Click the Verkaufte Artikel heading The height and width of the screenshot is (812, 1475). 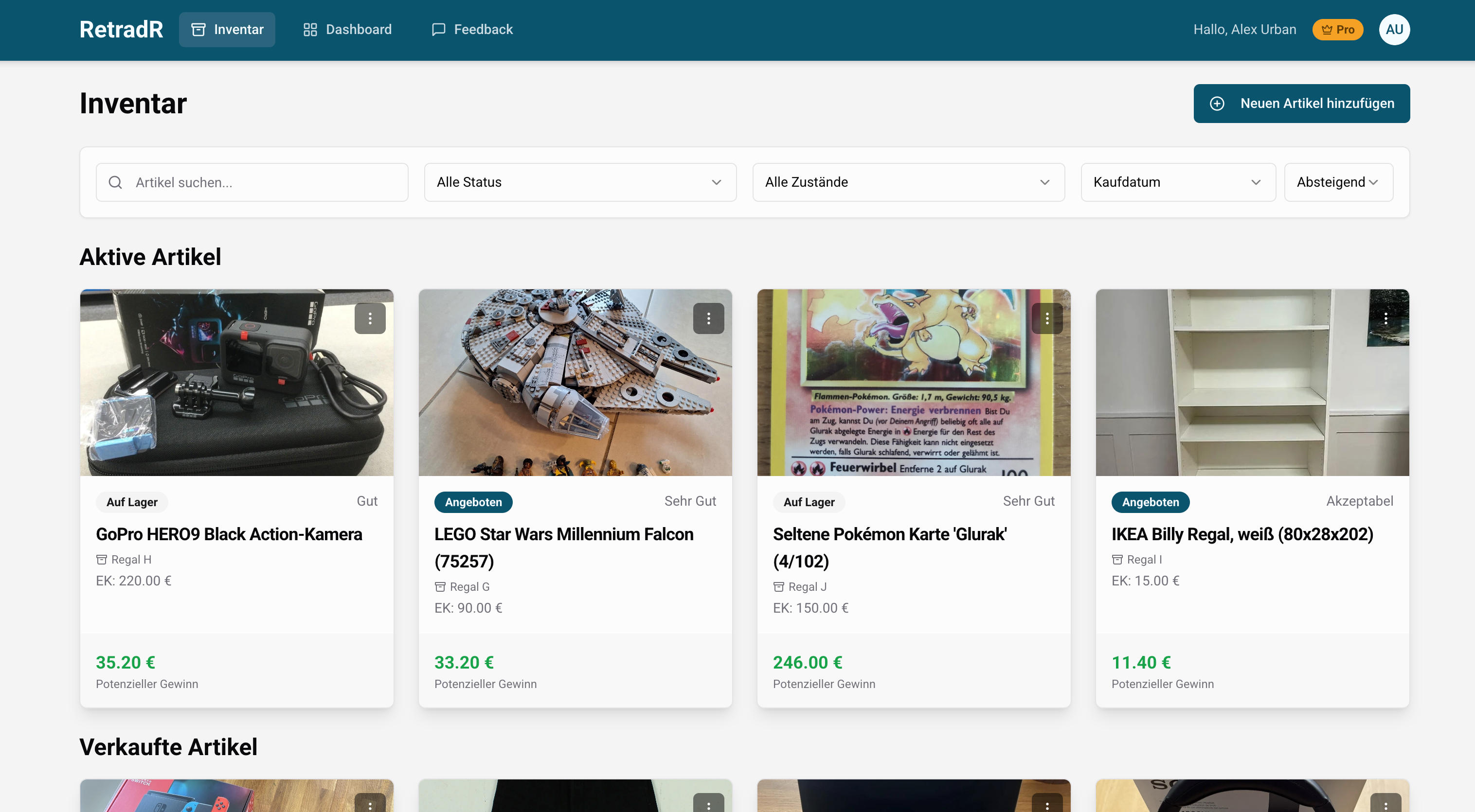coord(168,746)
